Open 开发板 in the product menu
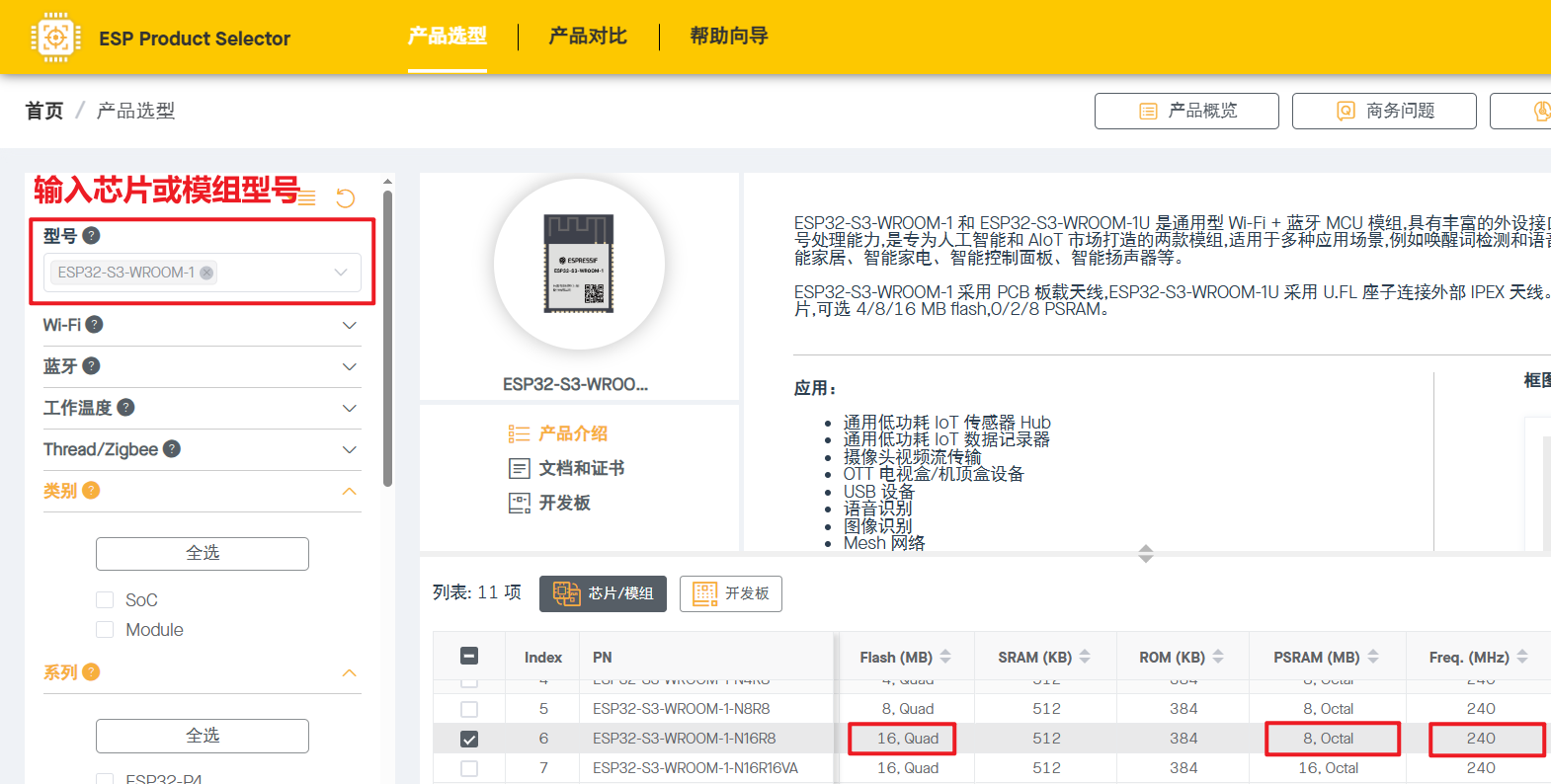 [x=565, y=503]
